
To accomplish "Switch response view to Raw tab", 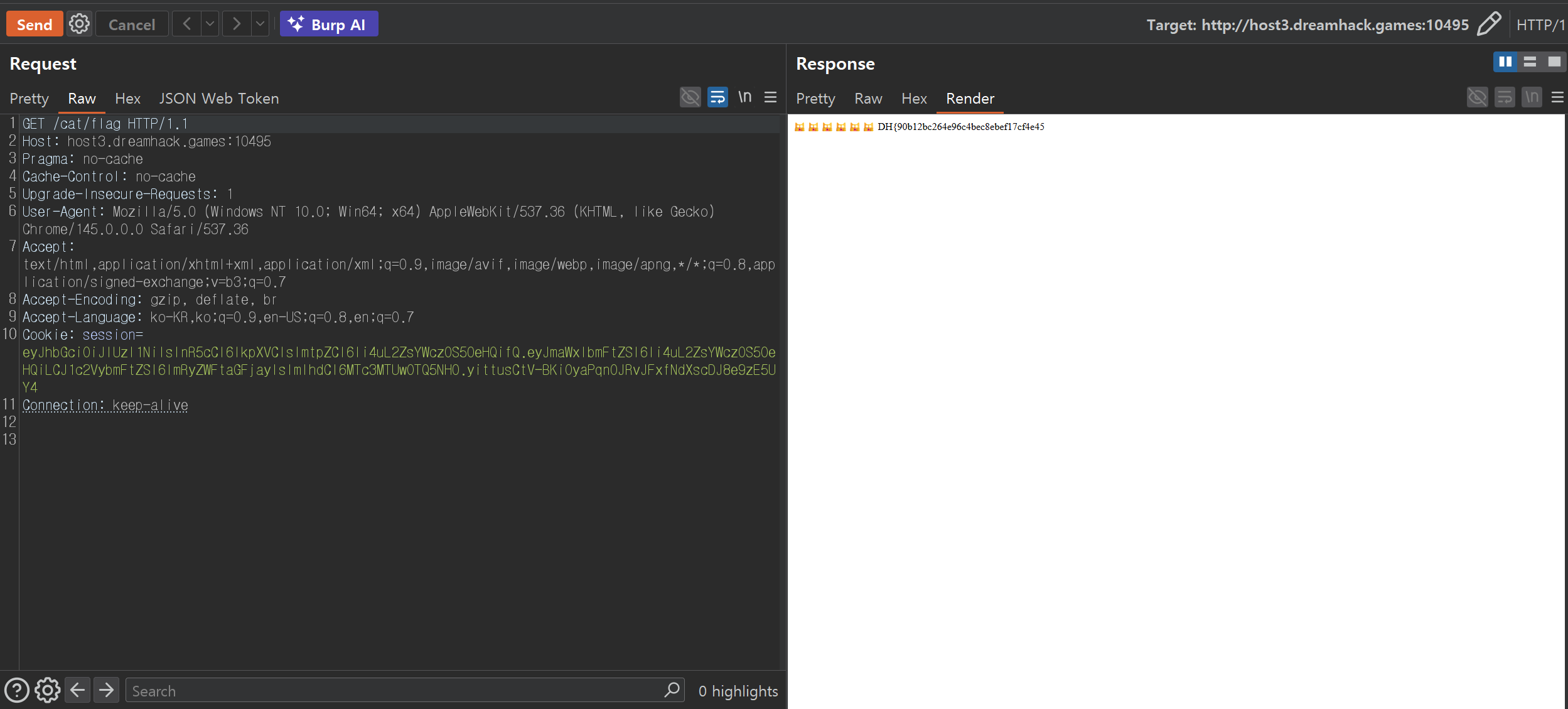I will [x=868, y=99].
